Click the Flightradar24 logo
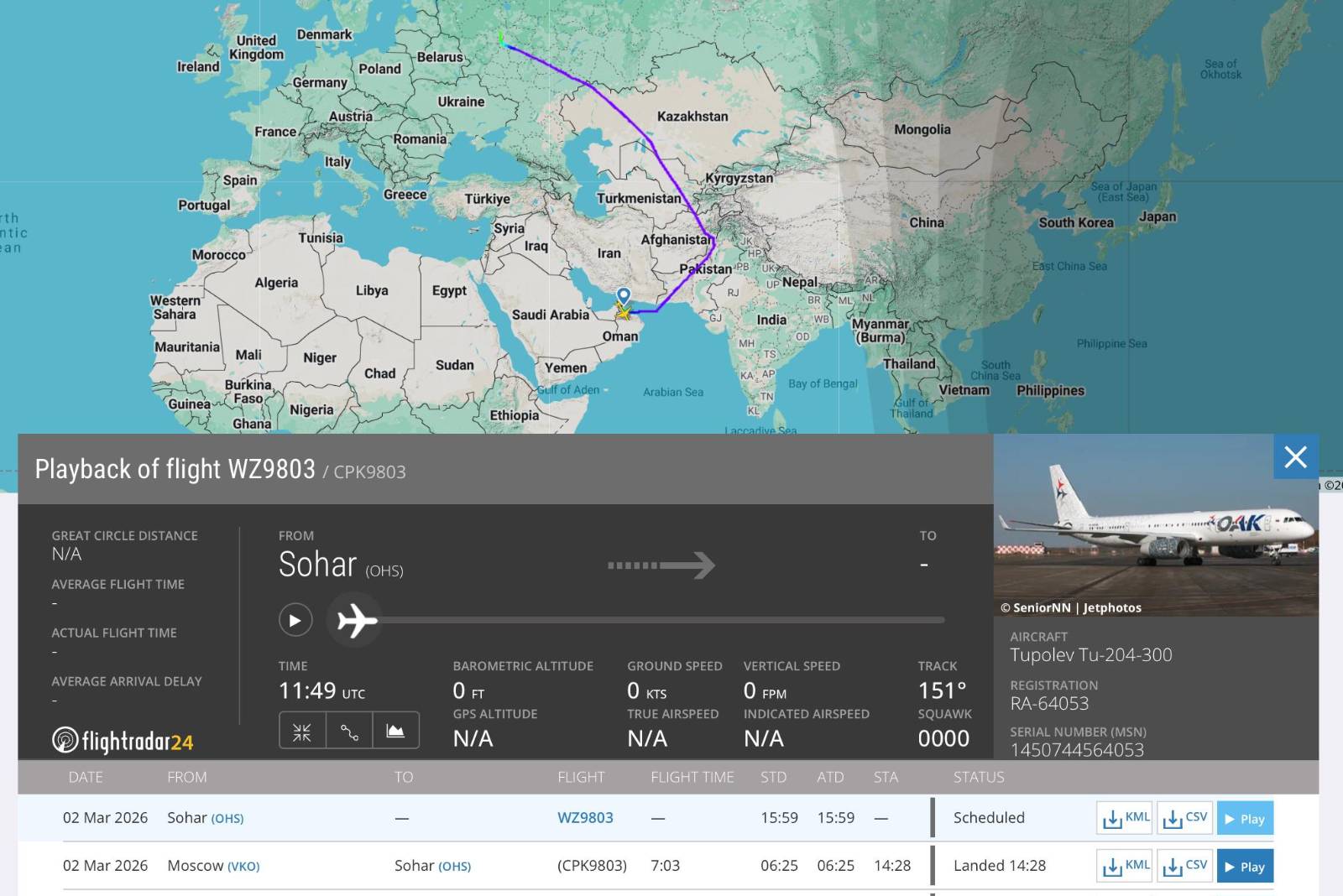Viewport: 1343px width, 896px height. [123, 741]
